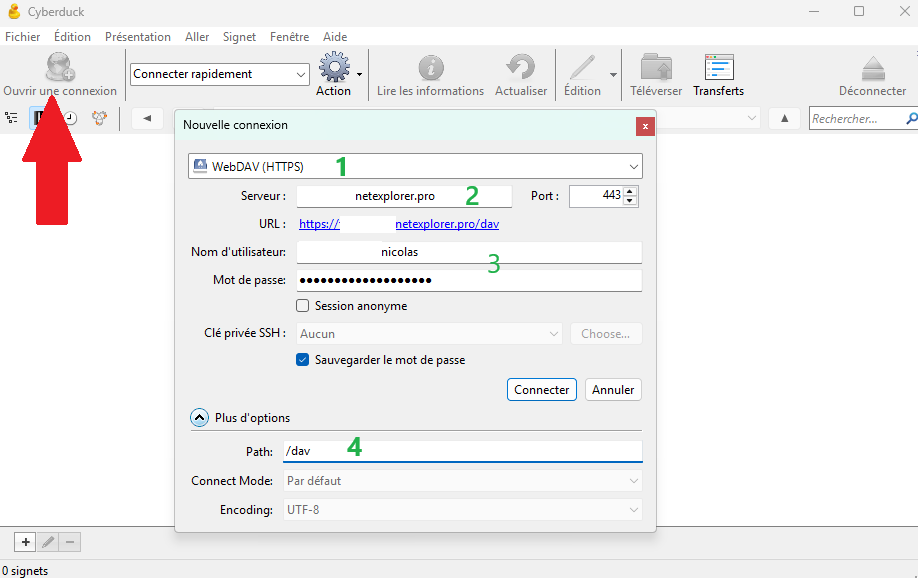918x578 pixels.
Task: Show the Bonjour bookmarks view icon
Action: [x=100, y=118]
